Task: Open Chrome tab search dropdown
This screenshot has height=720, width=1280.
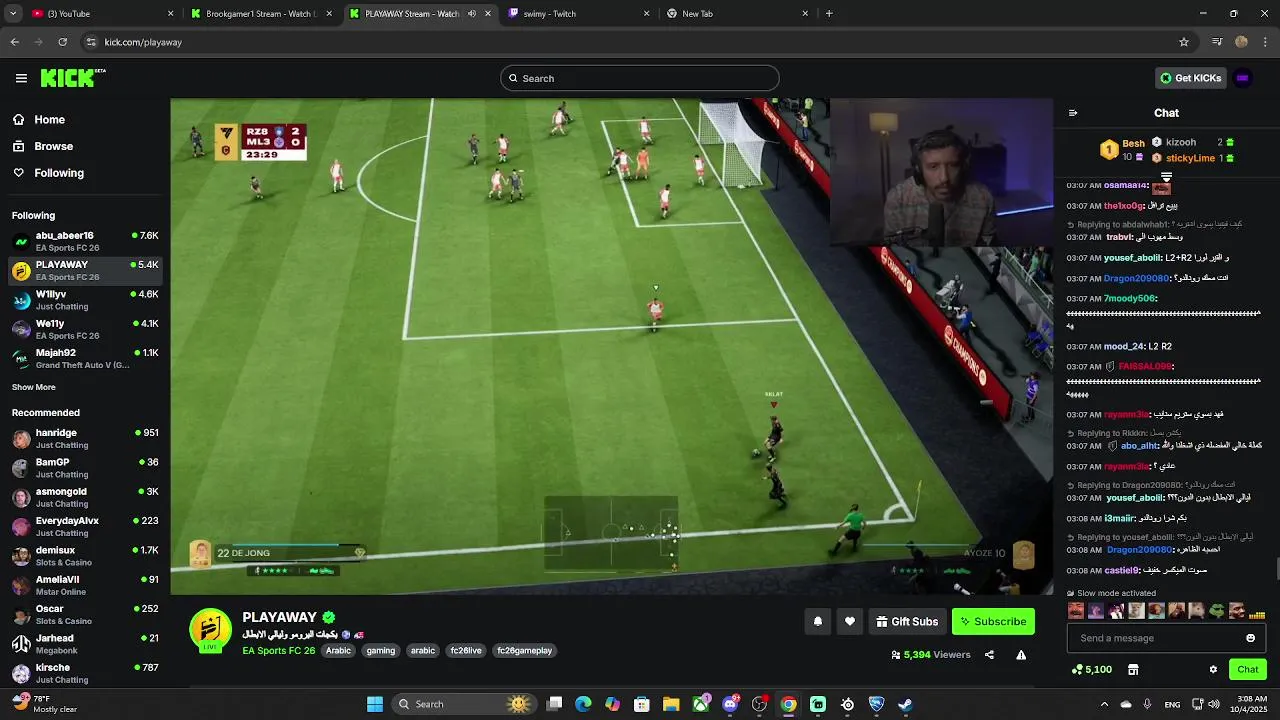Action: click(14, 14)
